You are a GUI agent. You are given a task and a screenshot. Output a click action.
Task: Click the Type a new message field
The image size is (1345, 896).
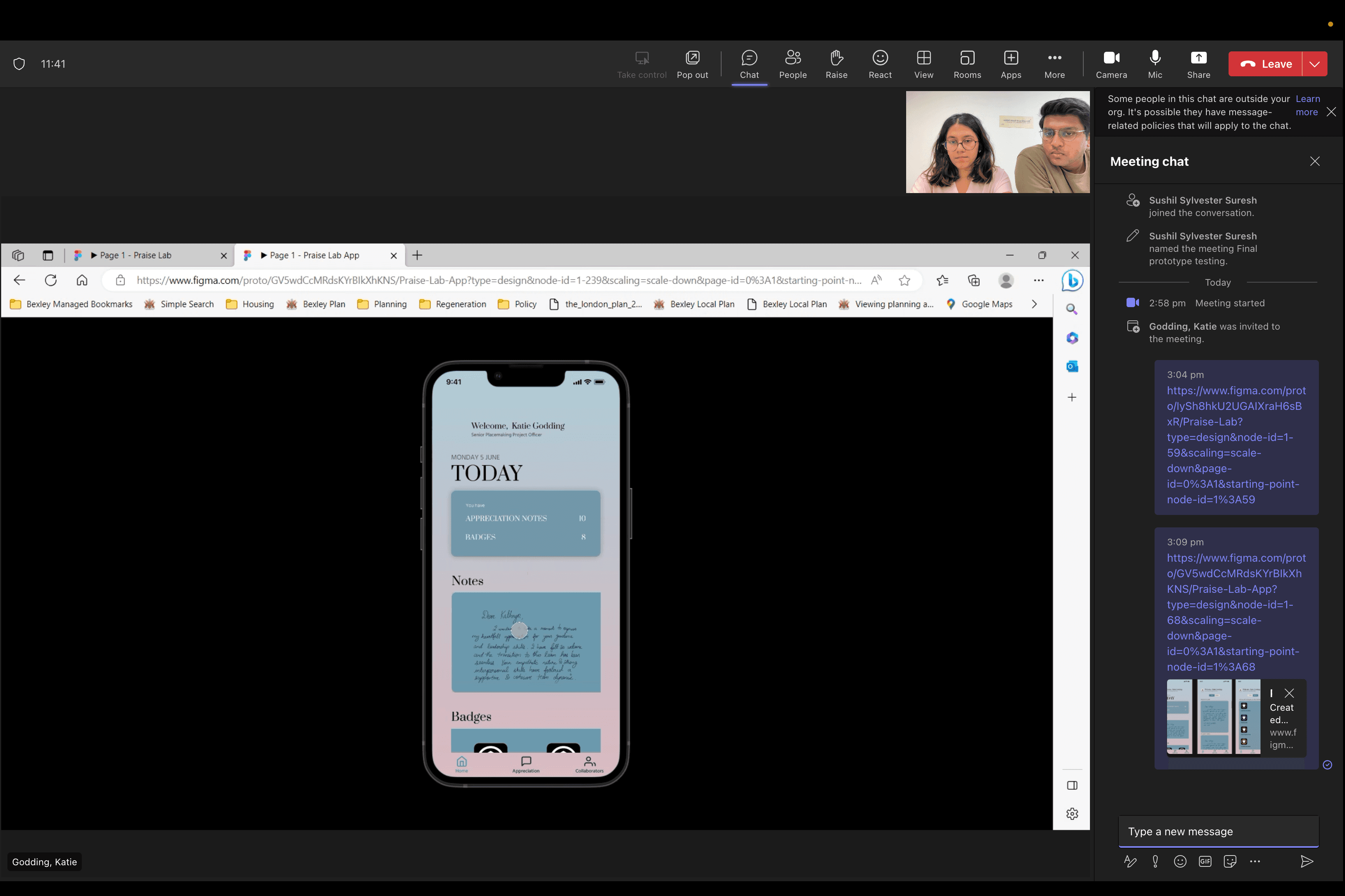tap(1218, 831)
